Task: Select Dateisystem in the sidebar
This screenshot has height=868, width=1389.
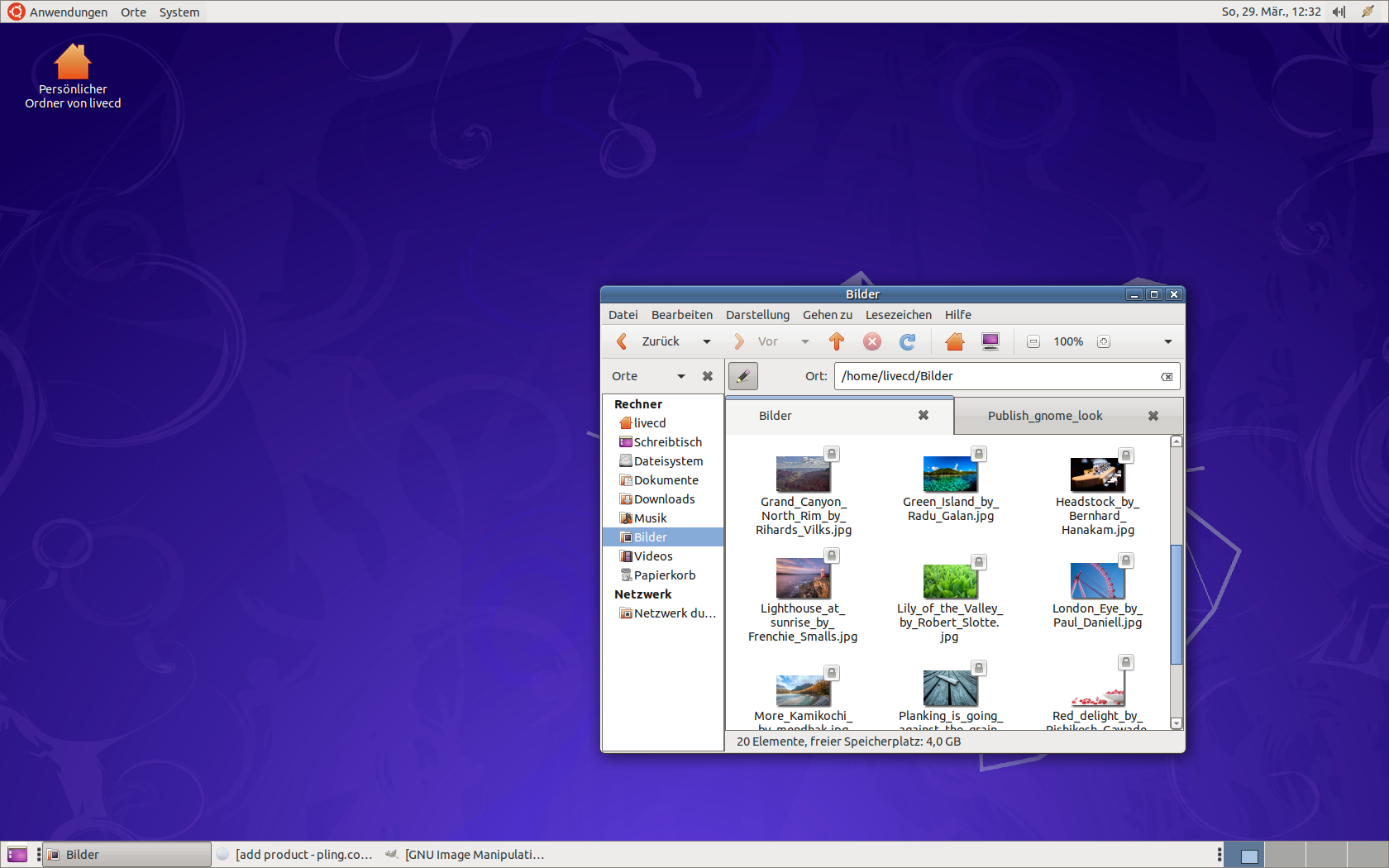Action: pyautogui.click(x=663, y=461)
